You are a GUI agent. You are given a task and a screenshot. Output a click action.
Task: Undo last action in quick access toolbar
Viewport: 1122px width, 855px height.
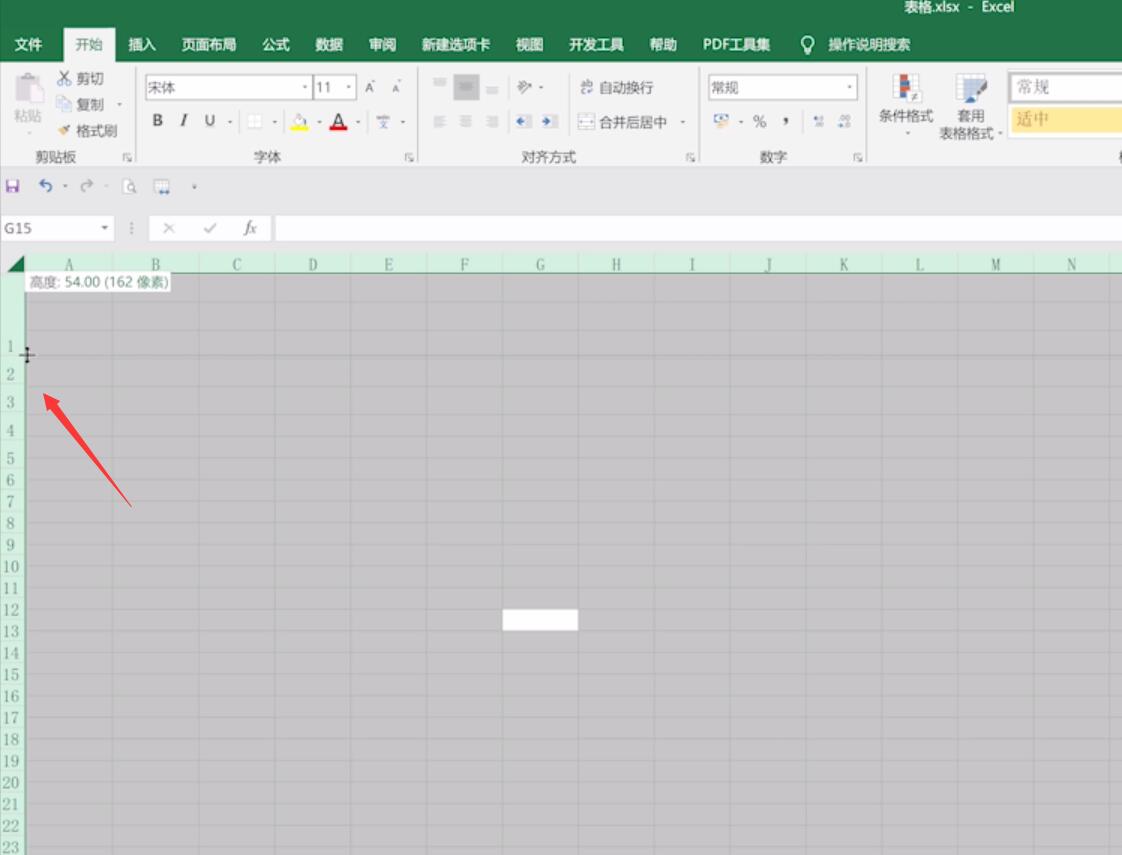[x=45, y=187]
